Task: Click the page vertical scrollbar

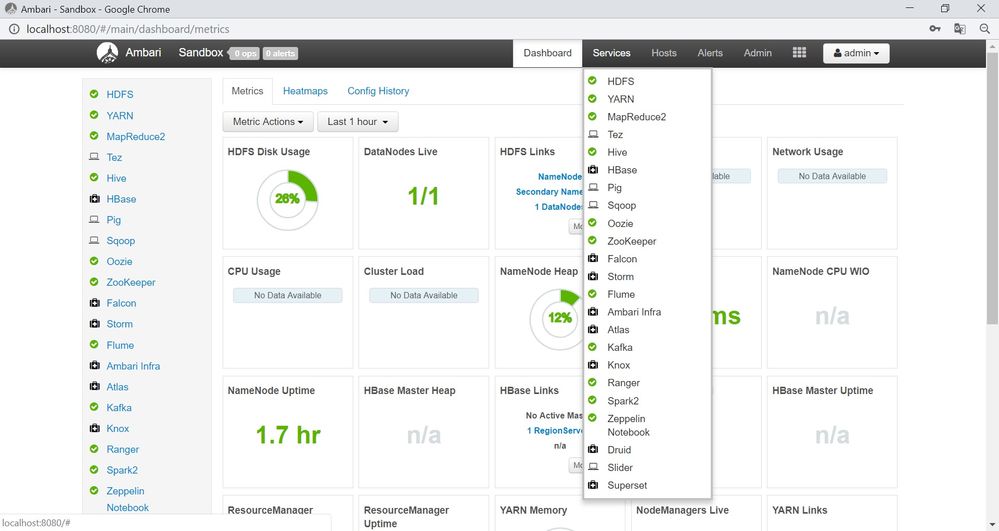Action: pyautogui.click(x=992, y=191)
